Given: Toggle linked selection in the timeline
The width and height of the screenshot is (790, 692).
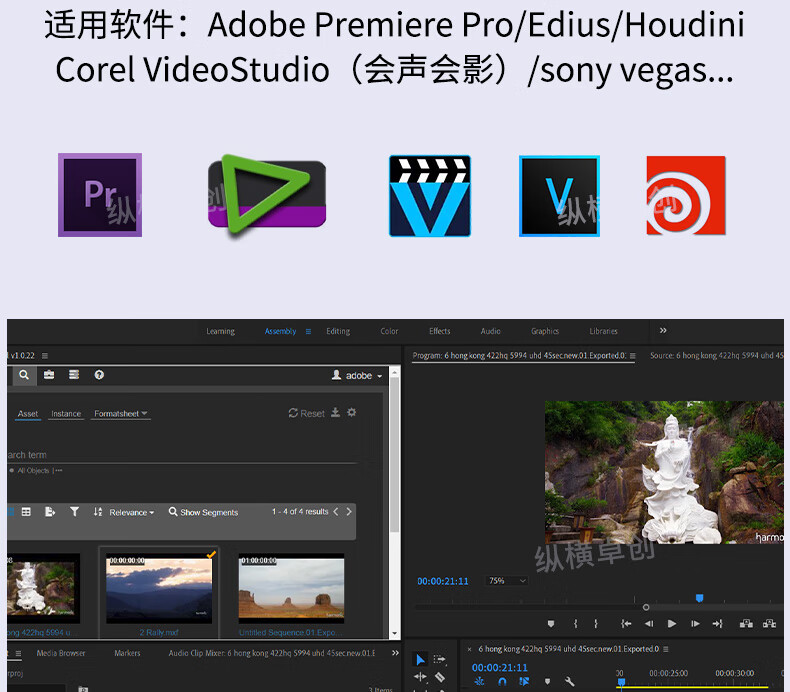Looking at the screenshot, I should pyautogui.click(x=524, y=682).
